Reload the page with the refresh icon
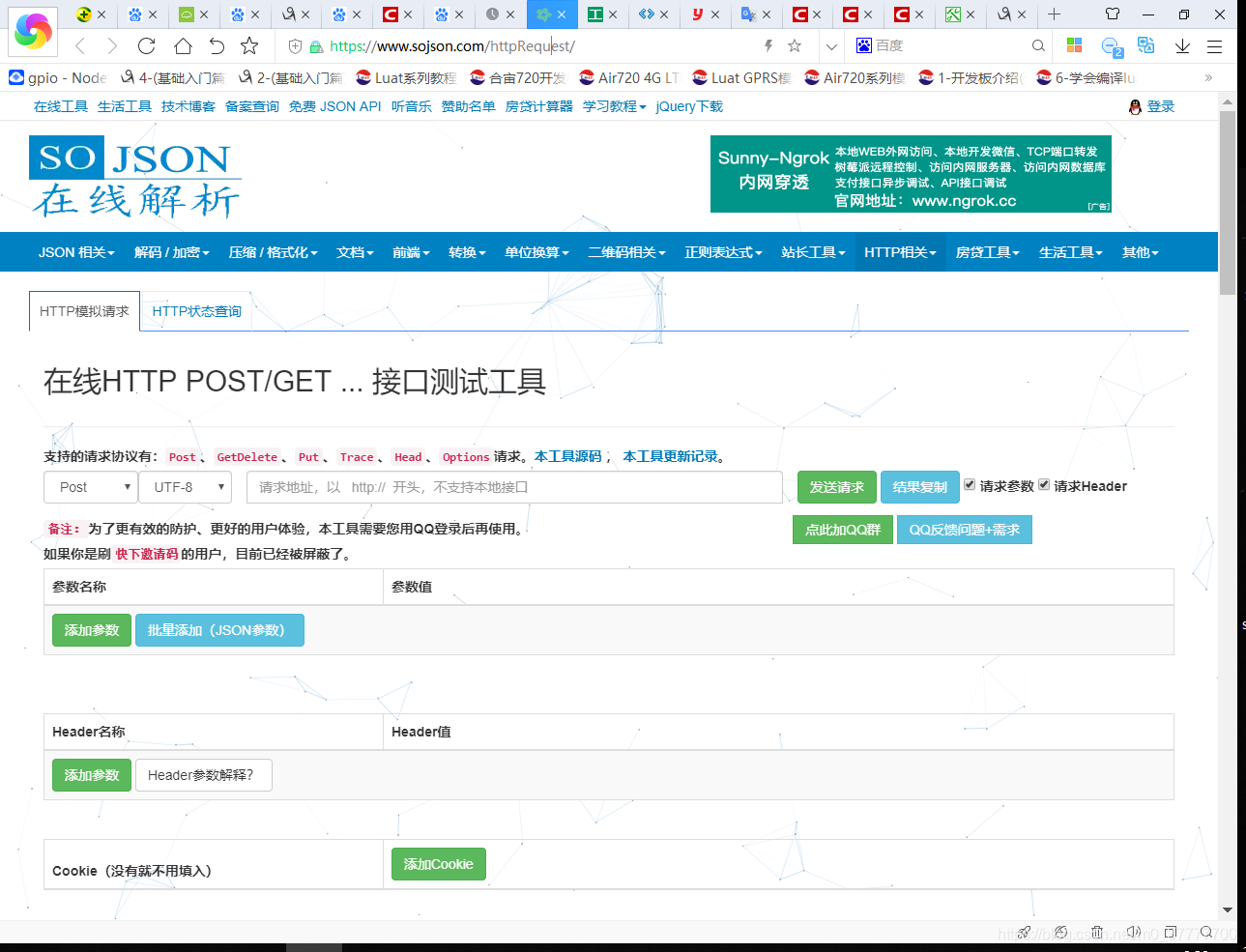This screenshot has width=1246, height=952. click(x=147, y=45)
